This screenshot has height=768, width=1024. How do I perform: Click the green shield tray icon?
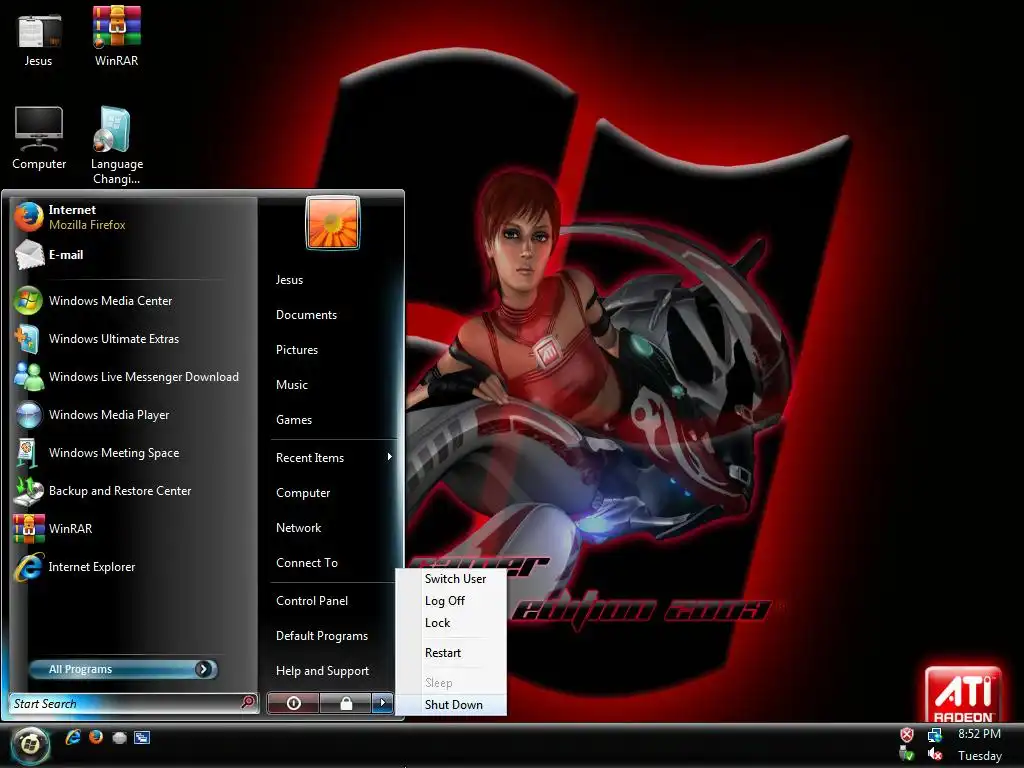click(906, 754)
